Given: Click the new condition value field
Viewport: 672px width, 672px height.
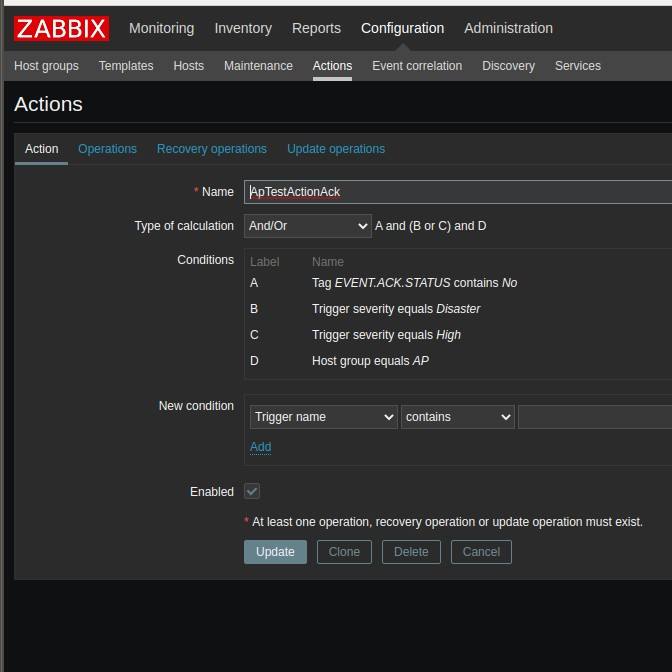Looking at the screenshot, I should click(595, 417).
